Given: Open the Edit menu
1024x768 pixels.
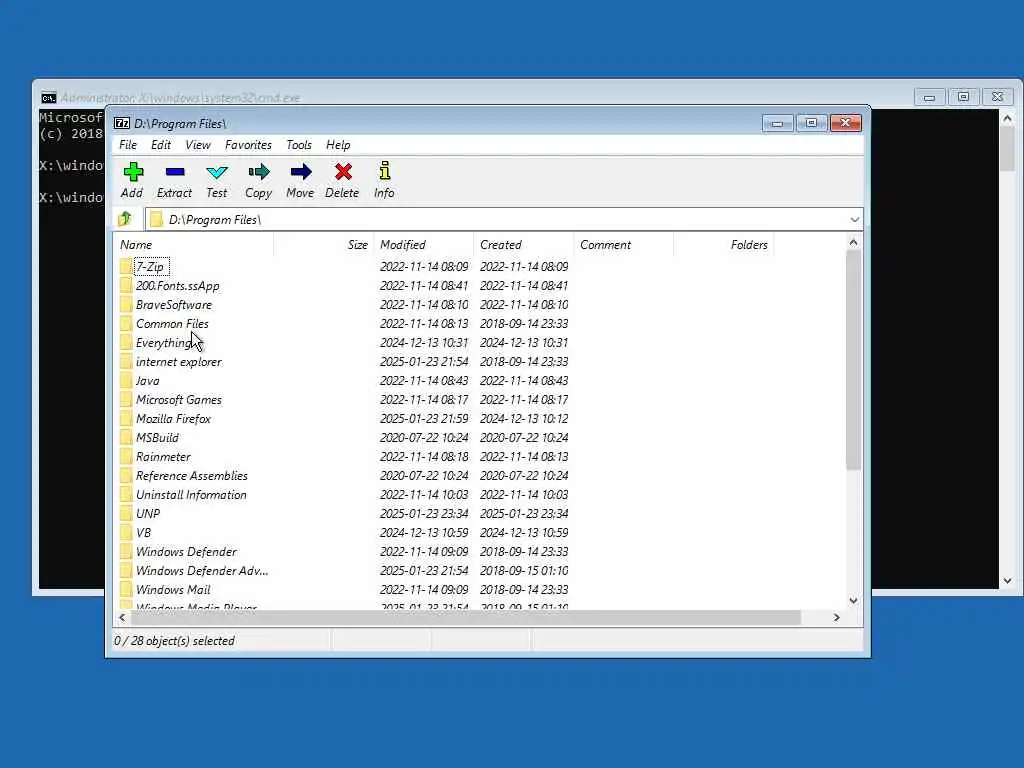Looking at the screenshot, I should tap(161, 145).
